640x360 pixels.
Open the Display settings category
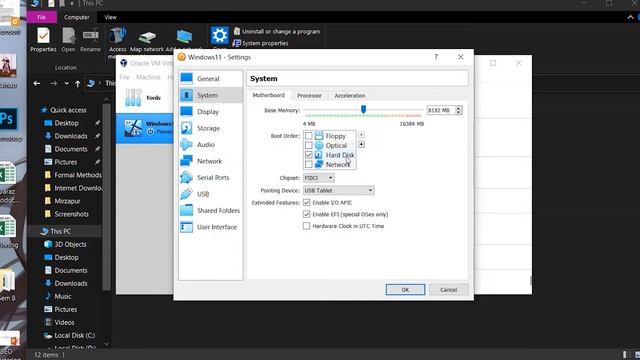(210, 111)
